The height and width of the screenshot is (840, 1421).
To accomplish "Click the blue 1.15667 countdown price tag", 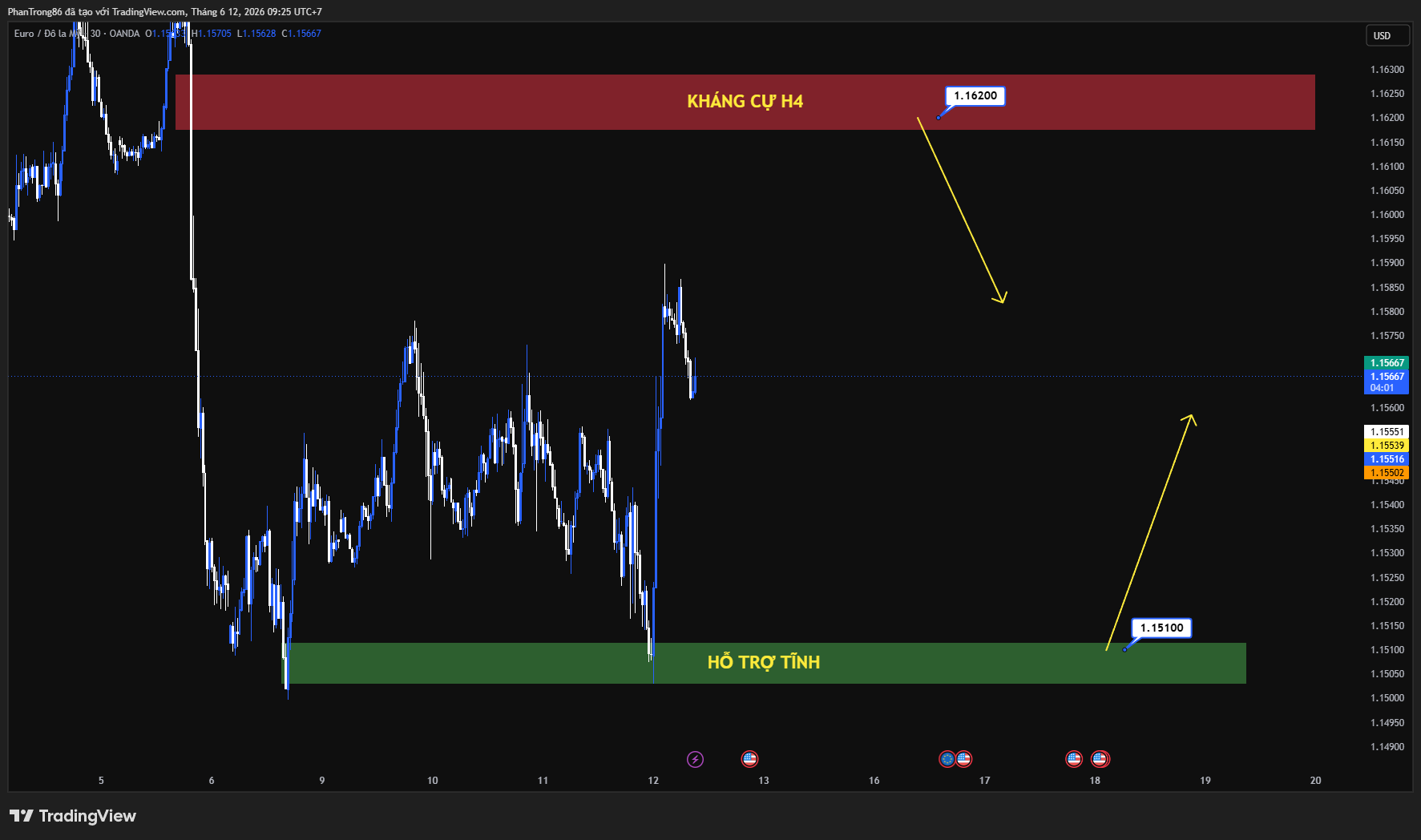I will (1387, 382).
